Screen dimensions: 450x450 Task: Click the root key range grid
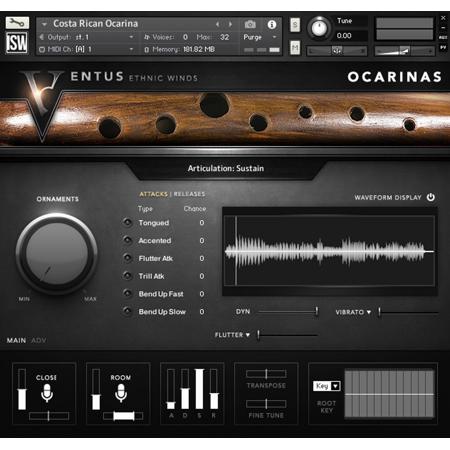click(389, 393)
